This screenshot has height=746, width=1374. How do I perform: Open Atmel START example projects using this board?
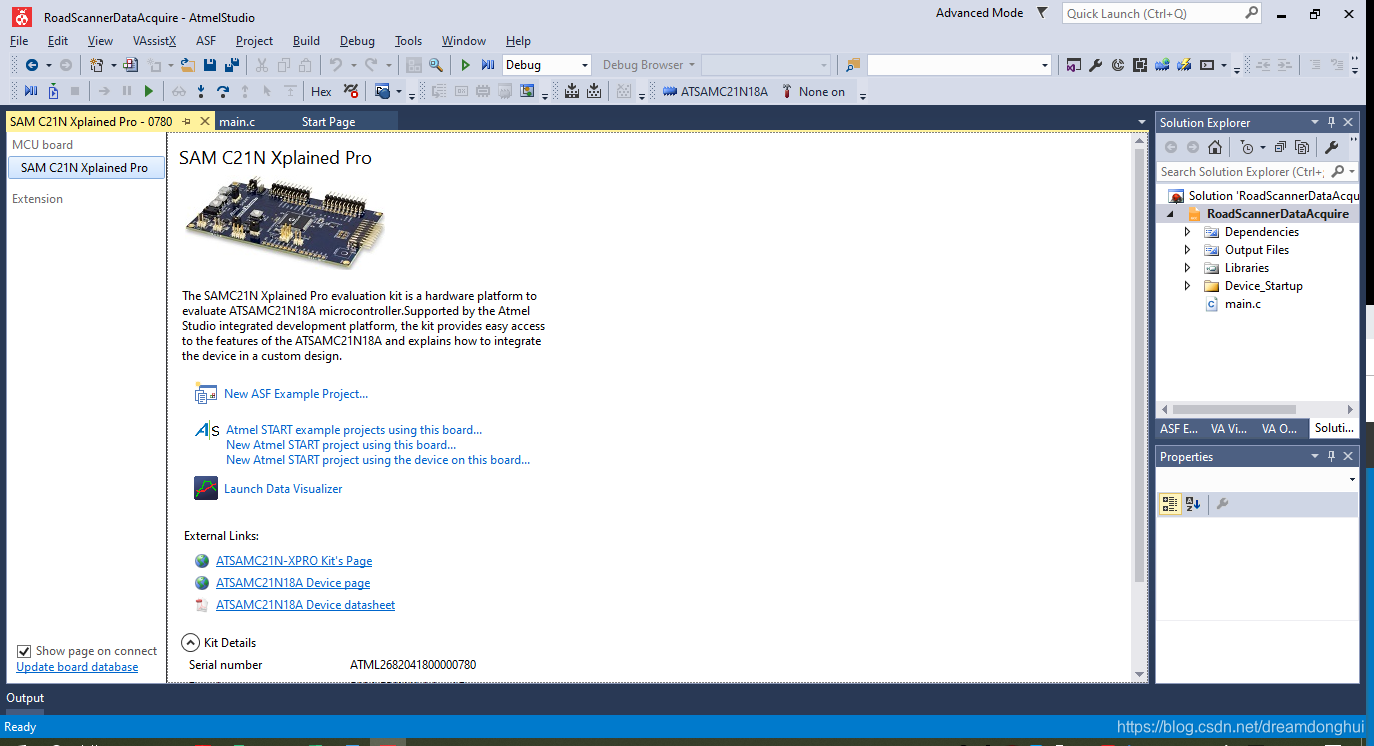[x=354, y=430]
